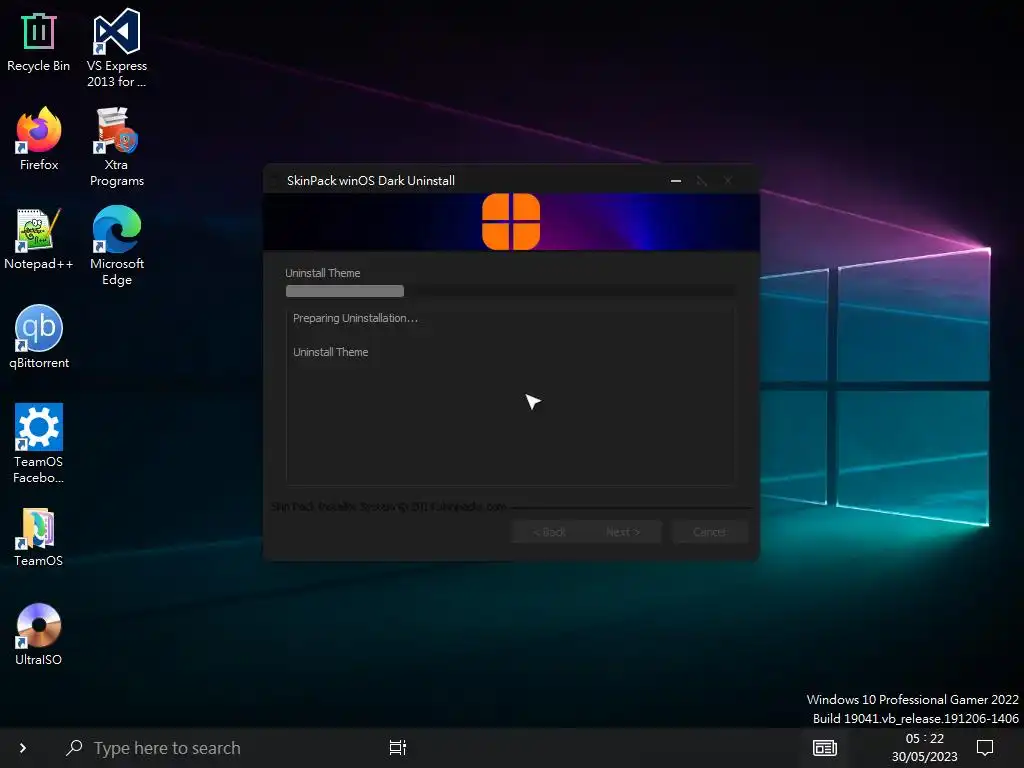Image resolution: width=1024 pixels, height=768 pixels.
Task: Expand the taskbar chevron arrow
Action: [23, 748]
